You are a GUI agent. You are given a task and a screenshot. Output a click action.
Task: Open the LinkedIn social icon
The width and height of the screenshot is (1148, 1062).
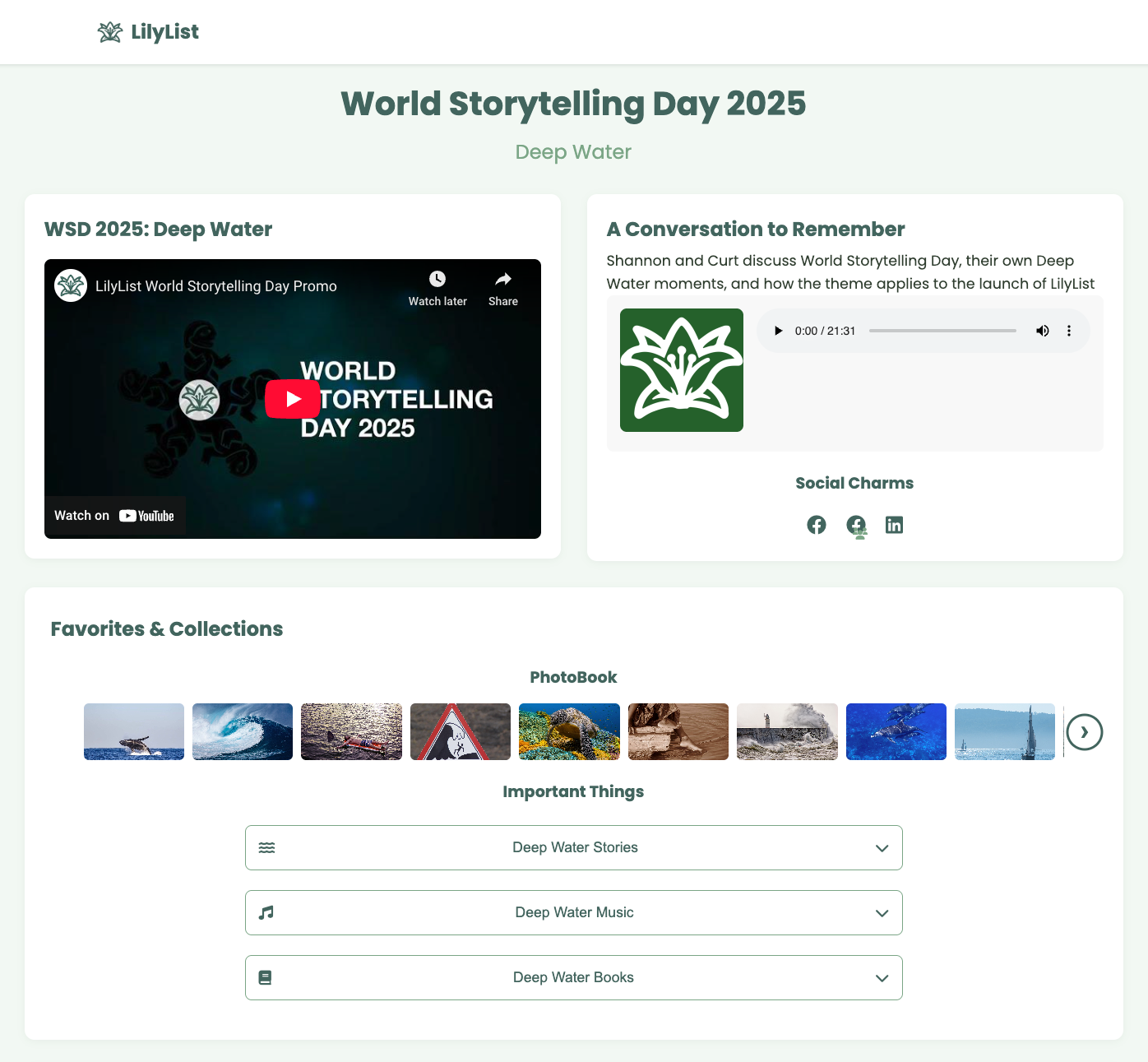894,525
